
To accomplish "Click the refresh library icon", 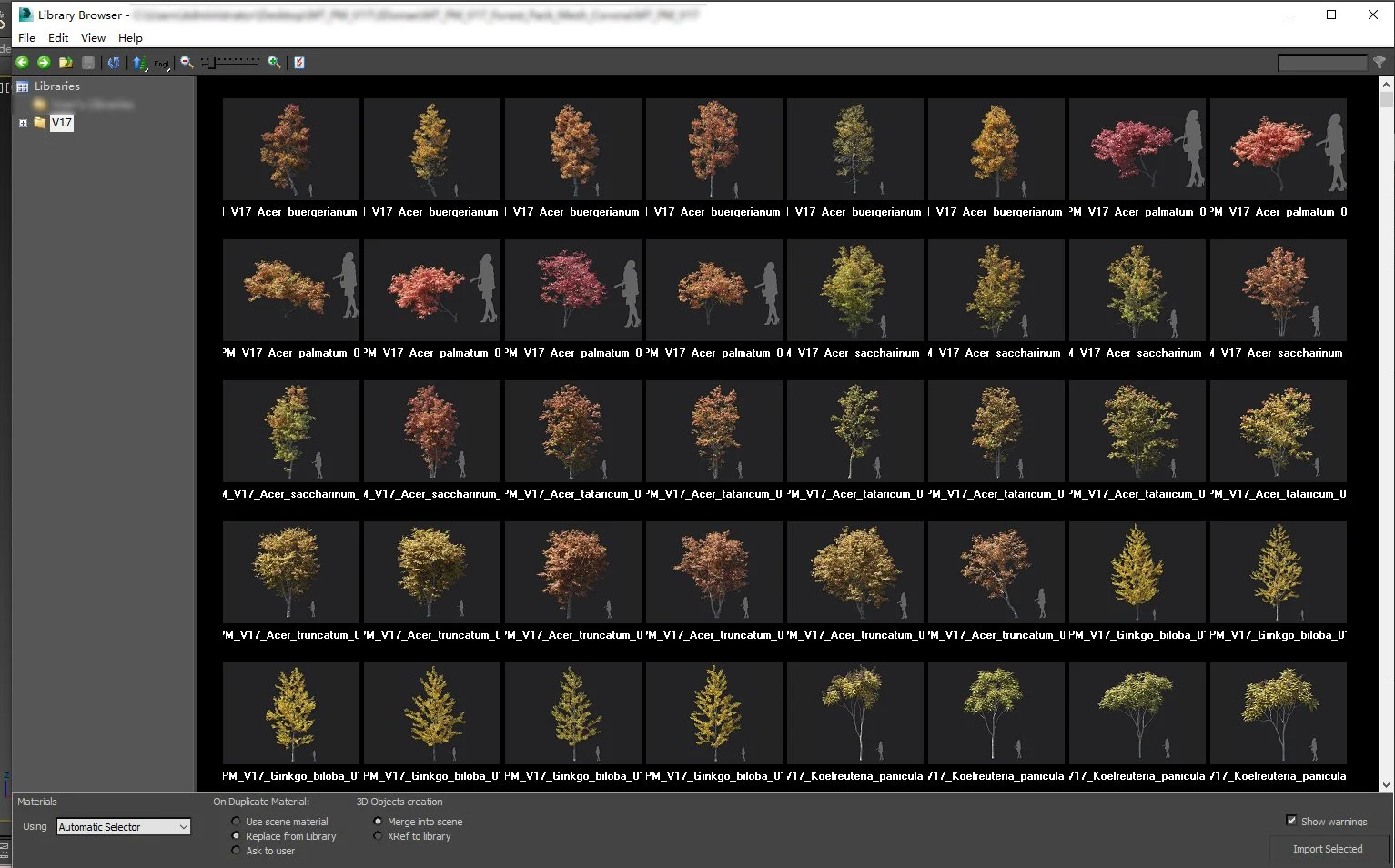I will (113, 62).
